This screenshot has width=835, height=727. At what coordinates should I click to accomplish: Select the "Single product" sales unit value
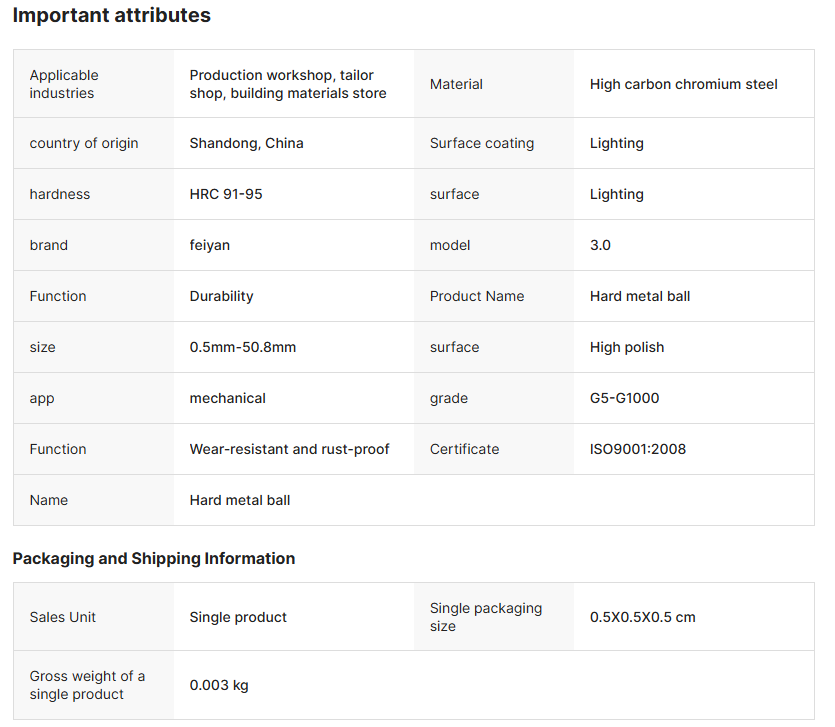tap(238, 617)
